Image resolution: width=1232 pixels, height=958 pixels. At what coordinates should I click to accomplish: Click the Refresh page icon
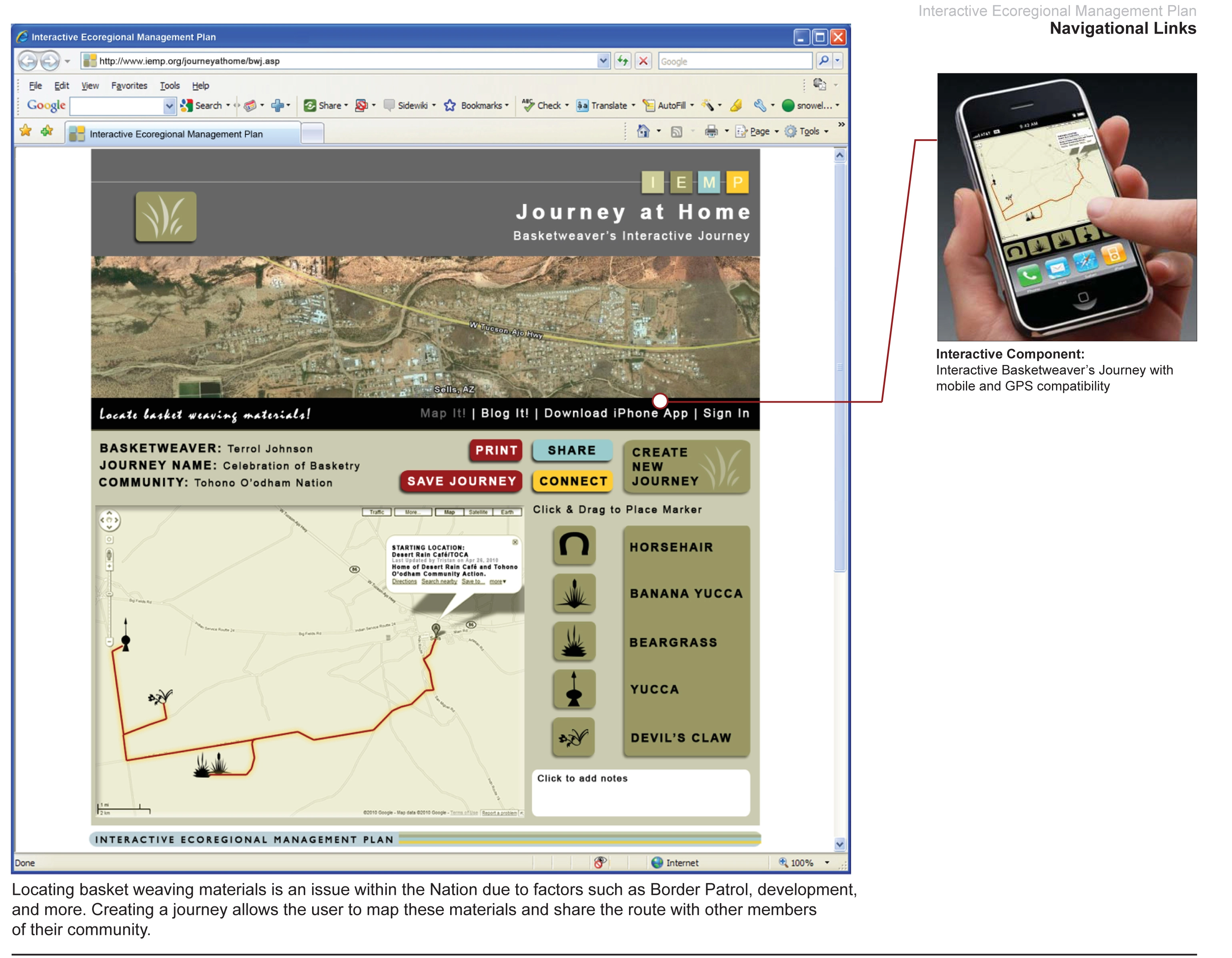(x=622, y=61)
